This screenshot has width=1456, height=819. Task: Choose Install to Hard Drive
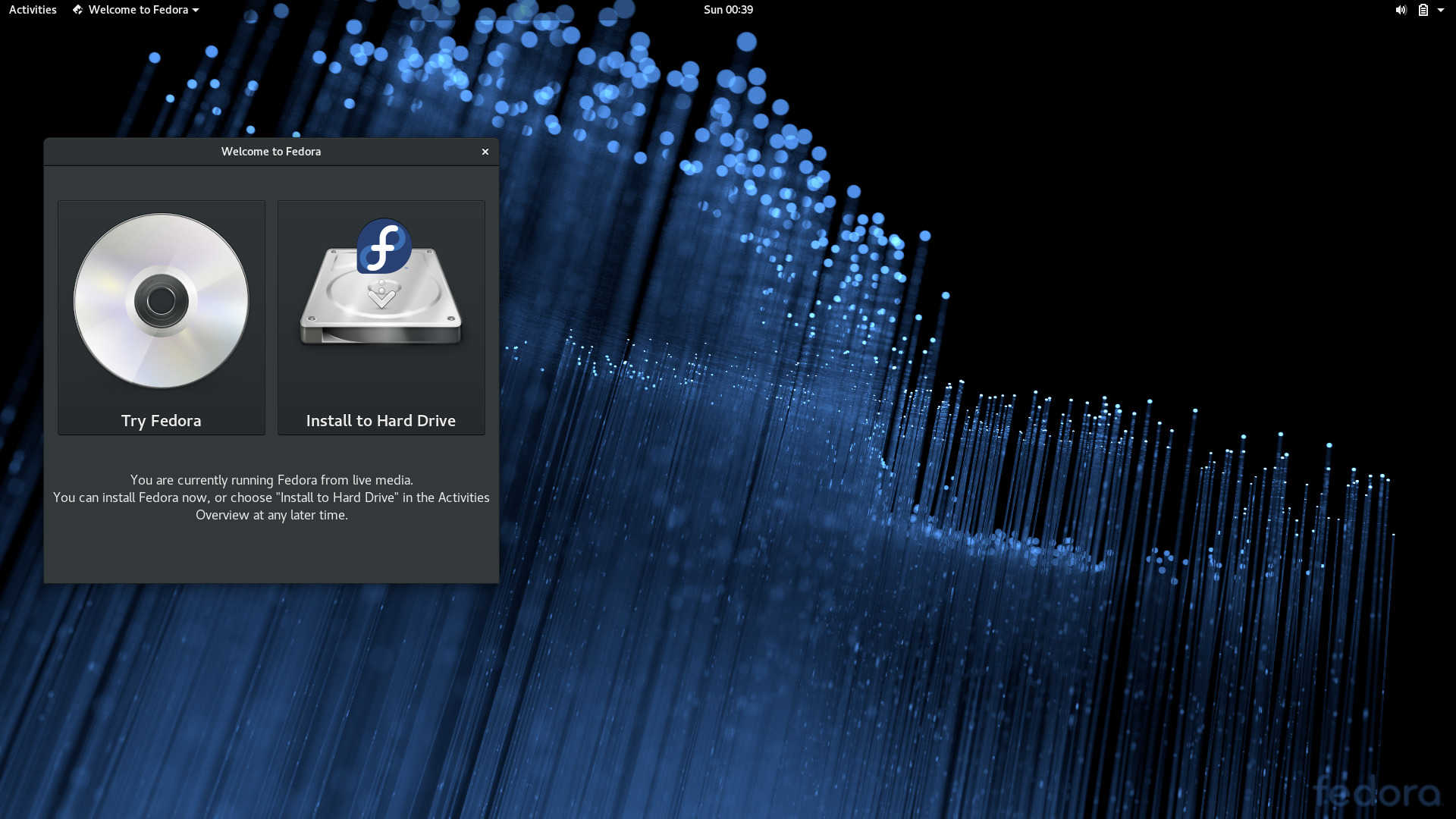(x=381, y=318)
